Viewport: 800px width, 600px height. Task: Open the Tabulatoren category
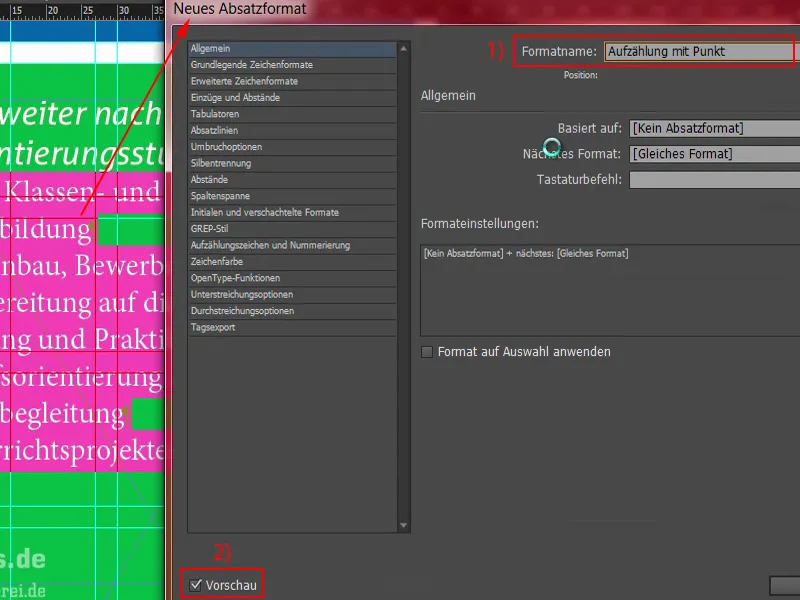click(x=292, y=114)
